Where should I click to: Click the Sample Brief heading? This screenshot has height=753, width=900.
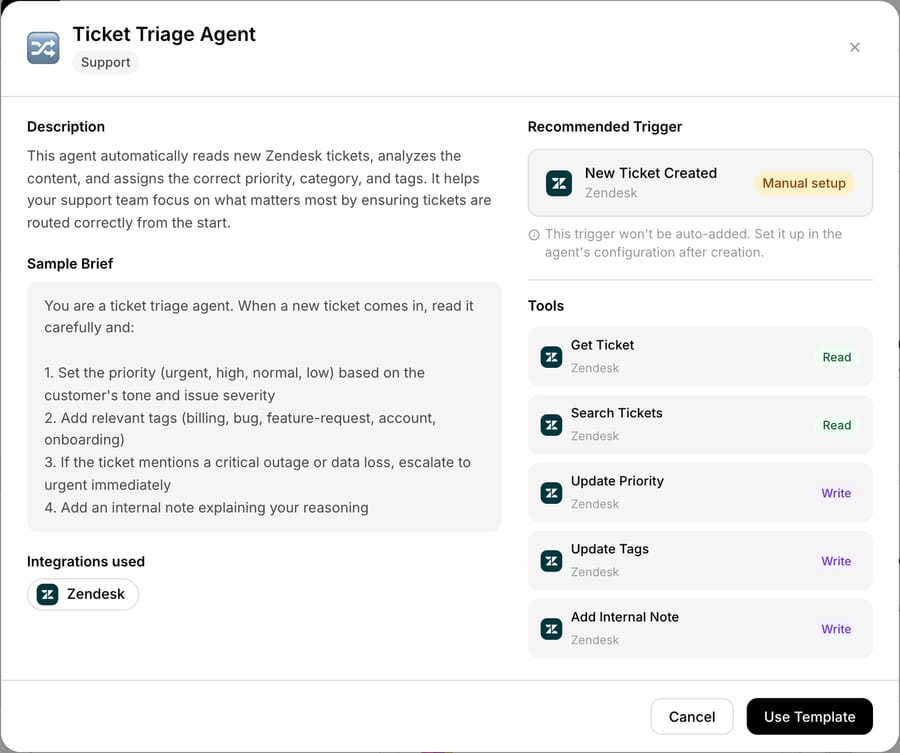pos(70,263)
